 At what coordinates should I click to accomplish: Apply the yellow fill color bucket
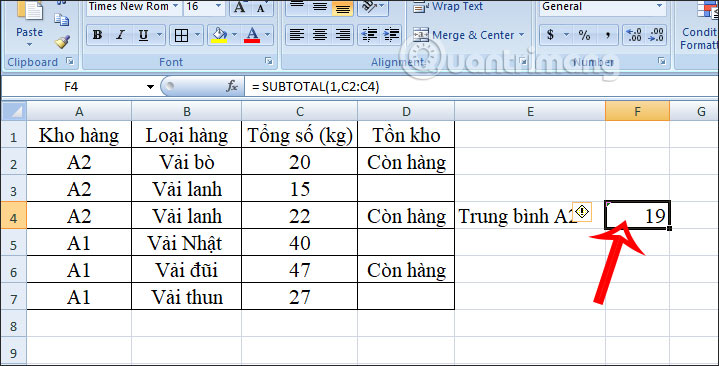219,35
